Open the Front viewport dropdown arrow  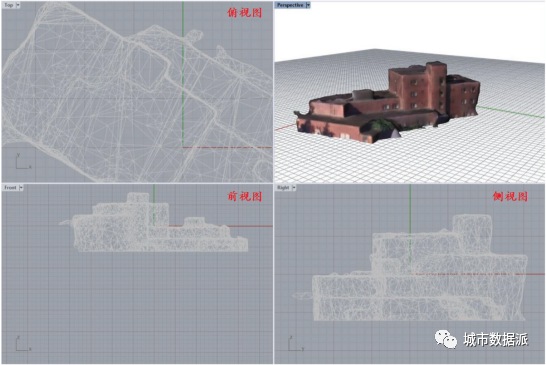tap(21, 188)
